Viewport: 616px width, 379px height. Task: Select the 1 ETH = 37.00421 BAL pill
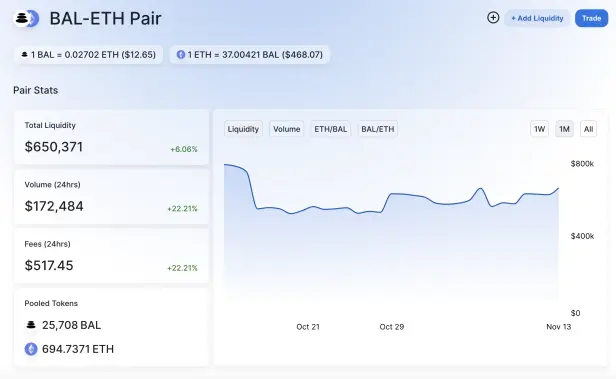[250, 55]
